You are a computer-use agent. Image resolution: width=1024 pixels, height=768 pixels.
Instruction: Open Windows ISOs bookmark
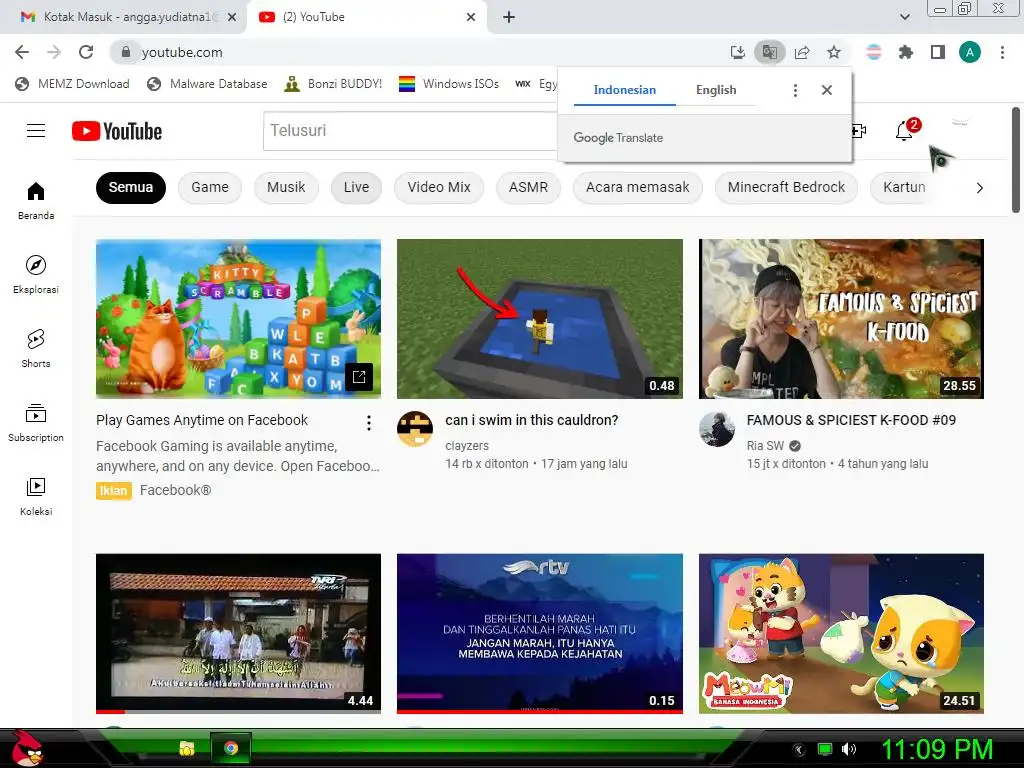[449, 84]
